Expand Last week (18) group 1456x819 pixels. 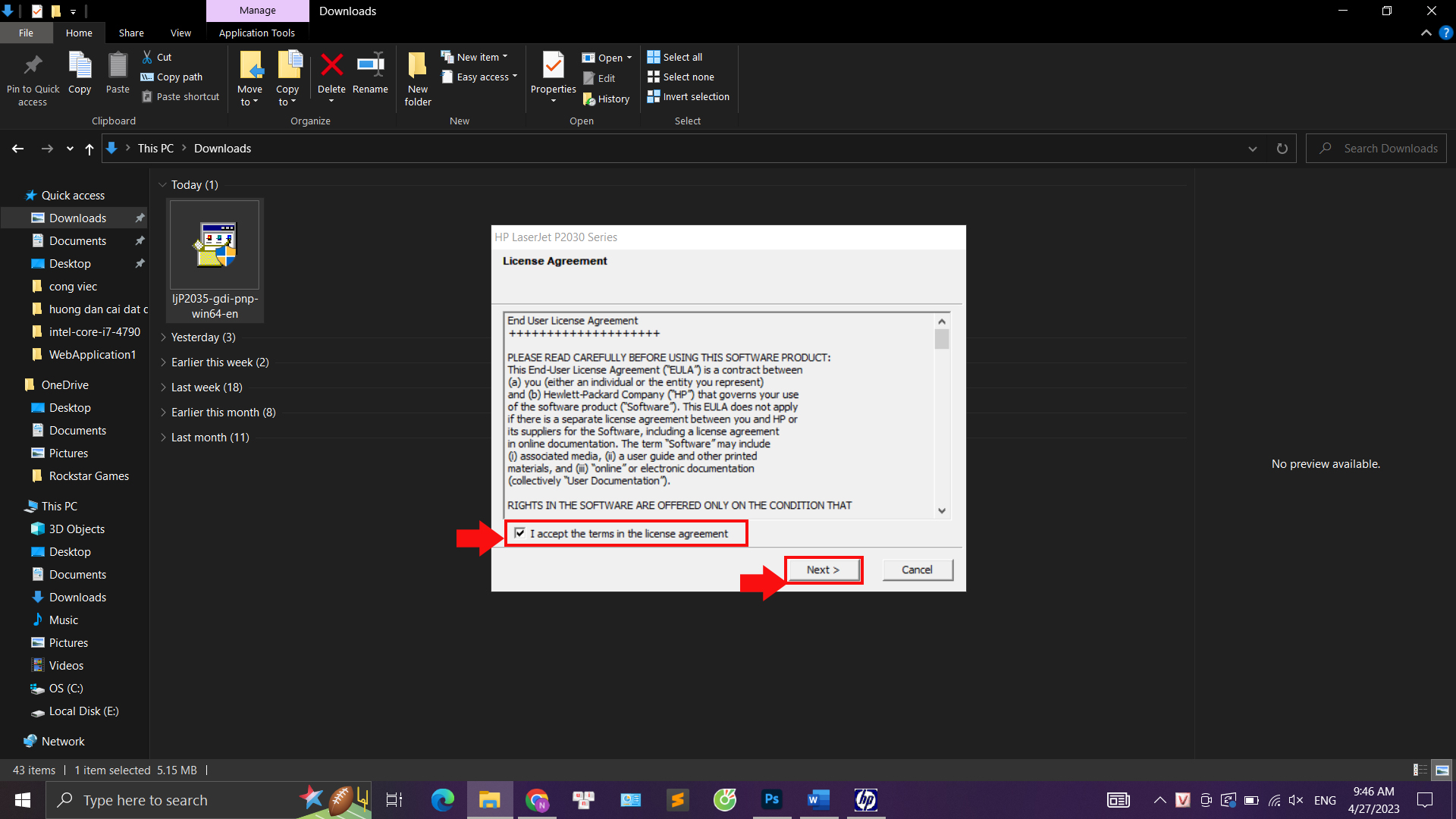[x=163, y=387]
